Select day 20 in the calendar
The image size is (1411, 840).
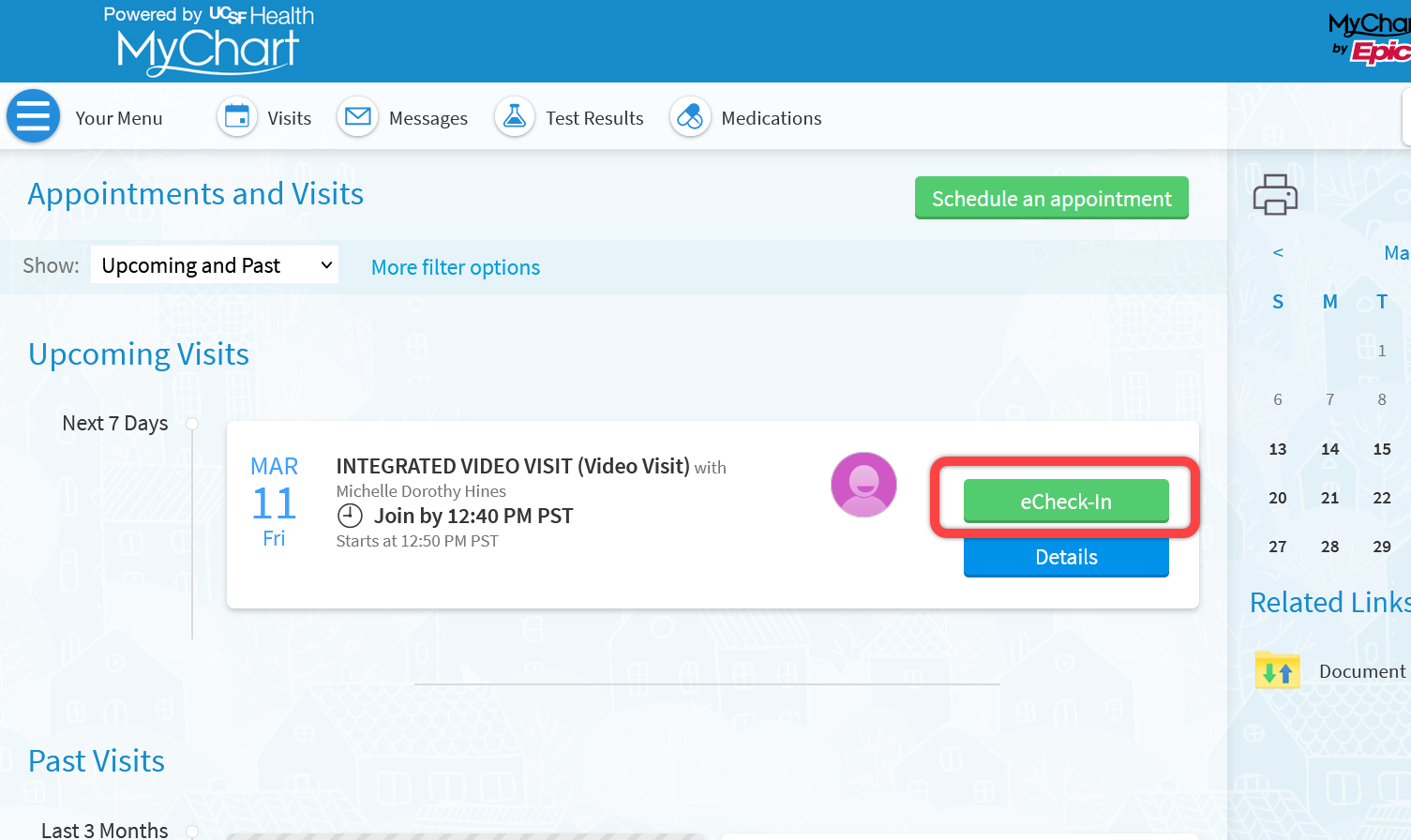point(1278,498)
